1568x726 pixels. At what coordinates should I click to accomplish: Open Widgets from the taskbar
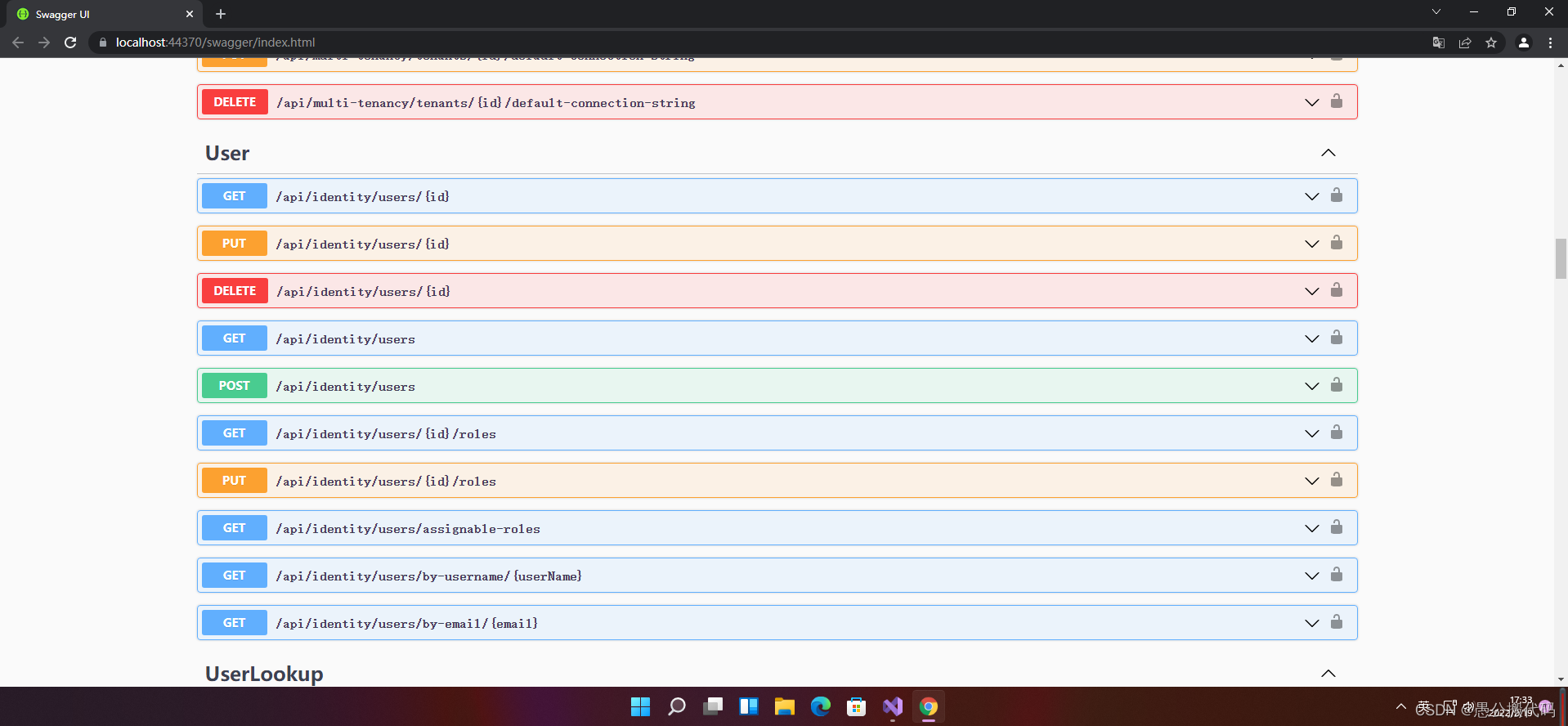[x=749, y=706]
